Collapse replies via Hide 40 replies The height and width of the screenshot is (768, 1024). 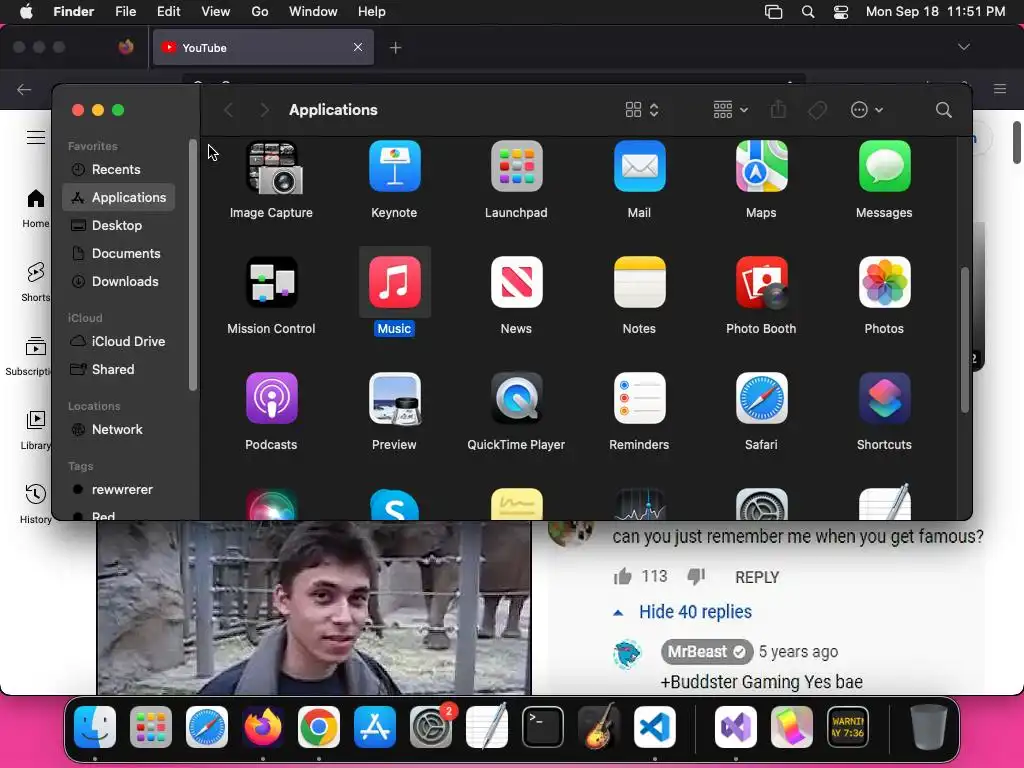point(695,612)
